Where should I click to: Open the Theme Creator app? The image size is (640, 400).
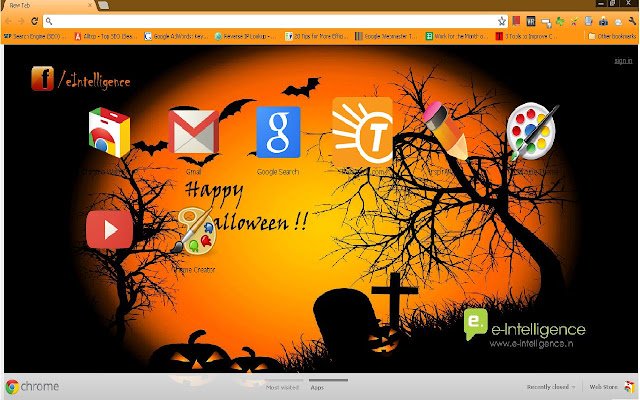click(x=194, y=230)
